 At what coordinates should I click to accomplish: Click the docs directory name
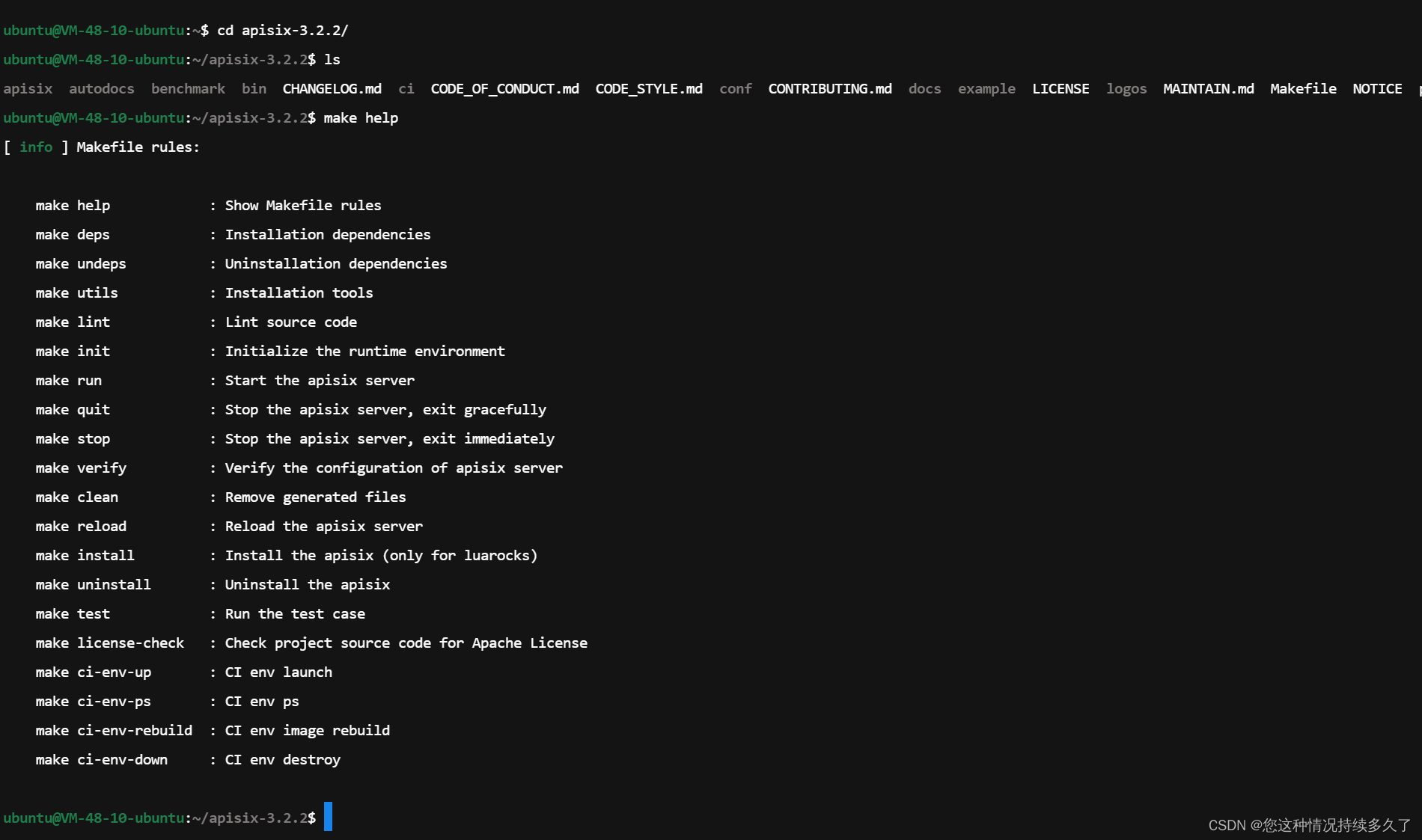(x=924, y=88)
